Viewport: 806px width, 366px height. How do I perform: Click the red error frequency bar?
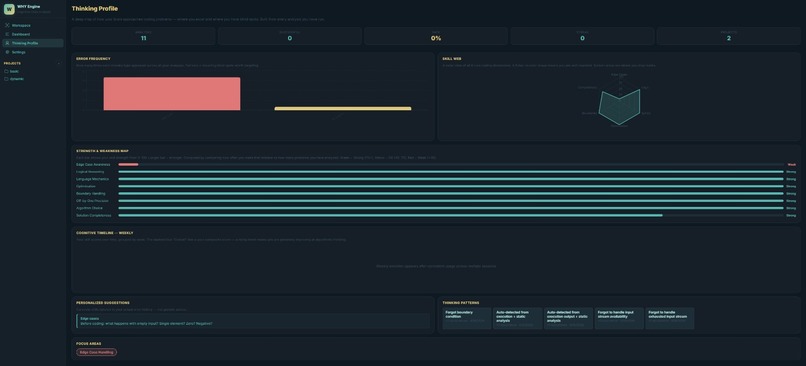click(x=172, y=94)
